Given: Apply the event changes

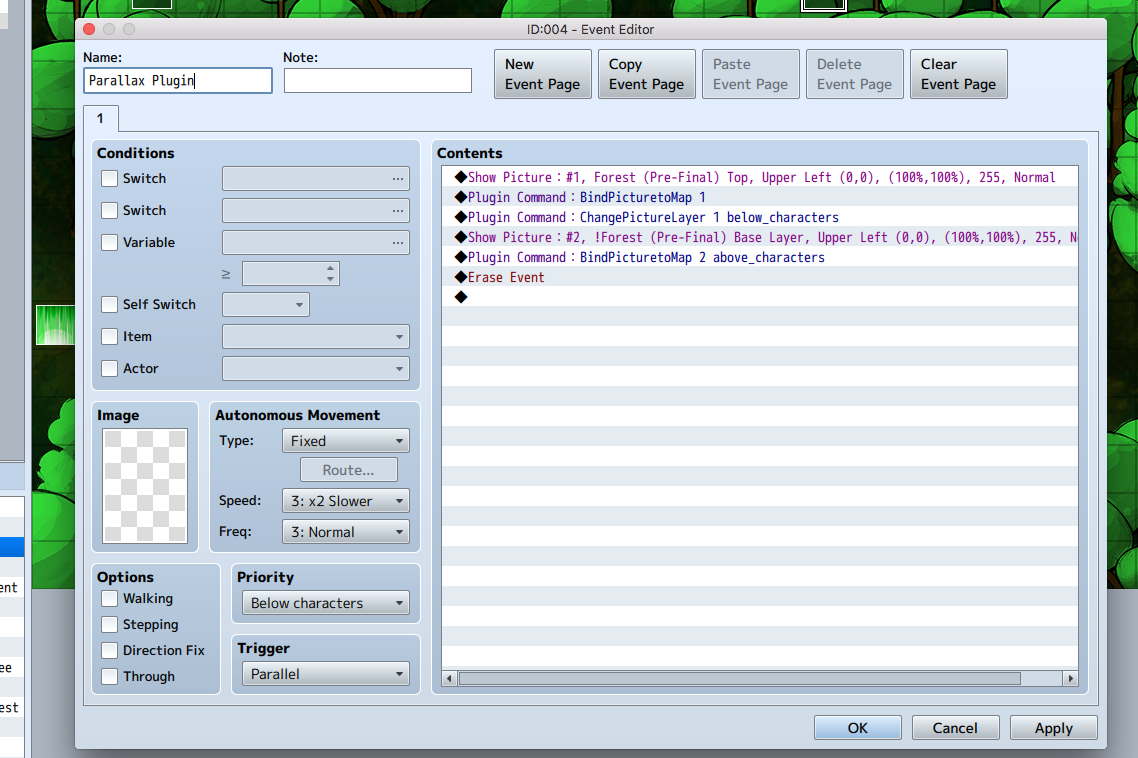Looking at the screenshot, I should click(1054, 728).
